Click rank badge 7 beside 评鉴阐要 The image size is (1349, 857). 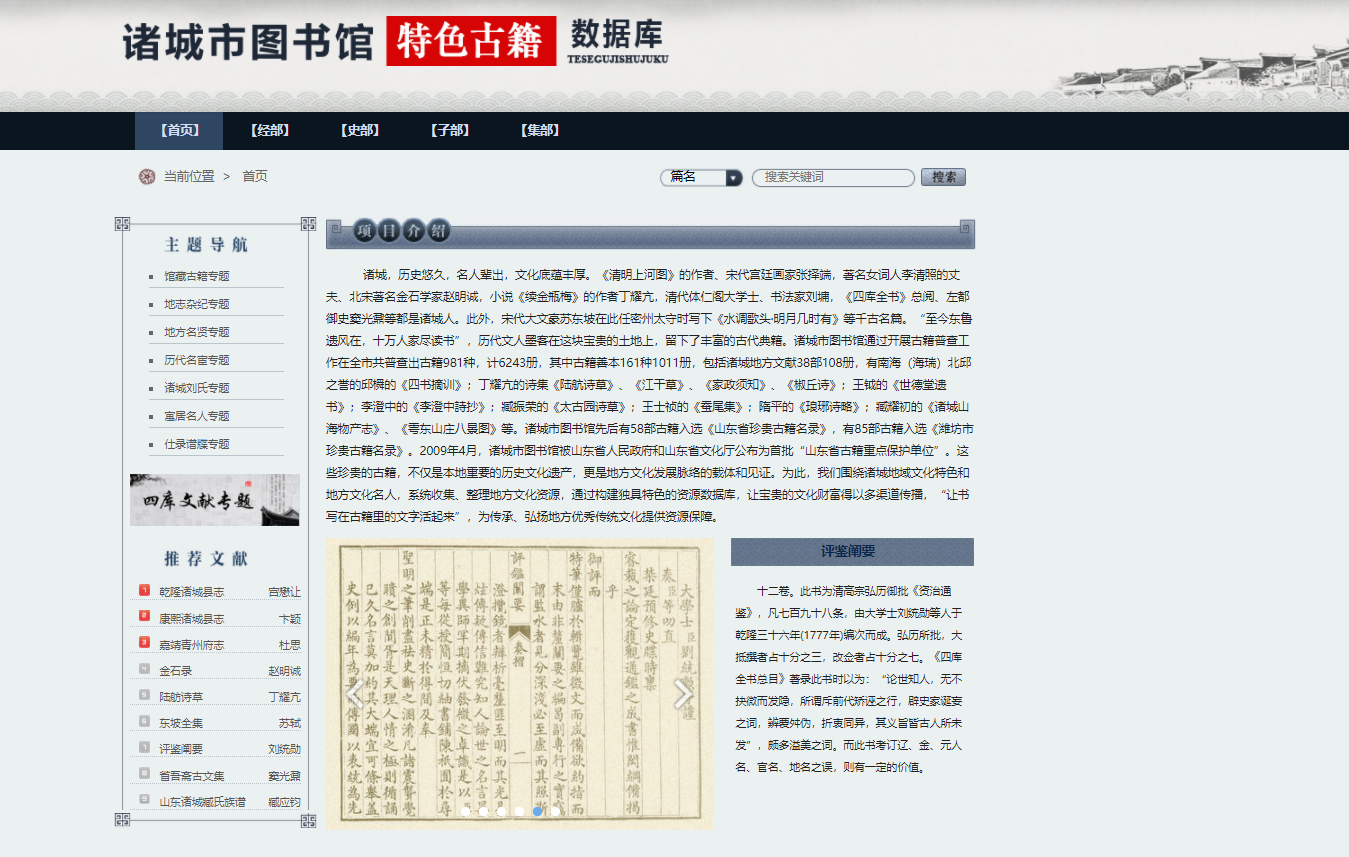(144, 747)
